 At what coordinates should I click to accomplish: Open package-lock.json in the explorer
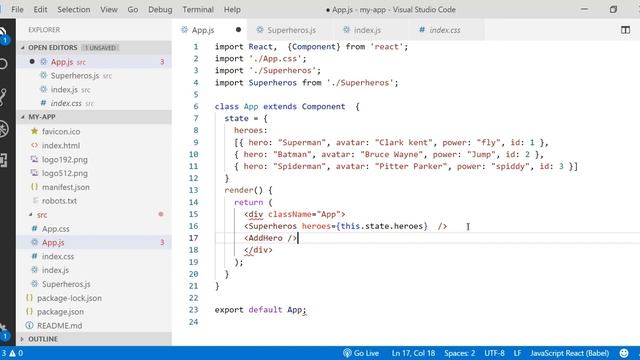coord(94,298)
